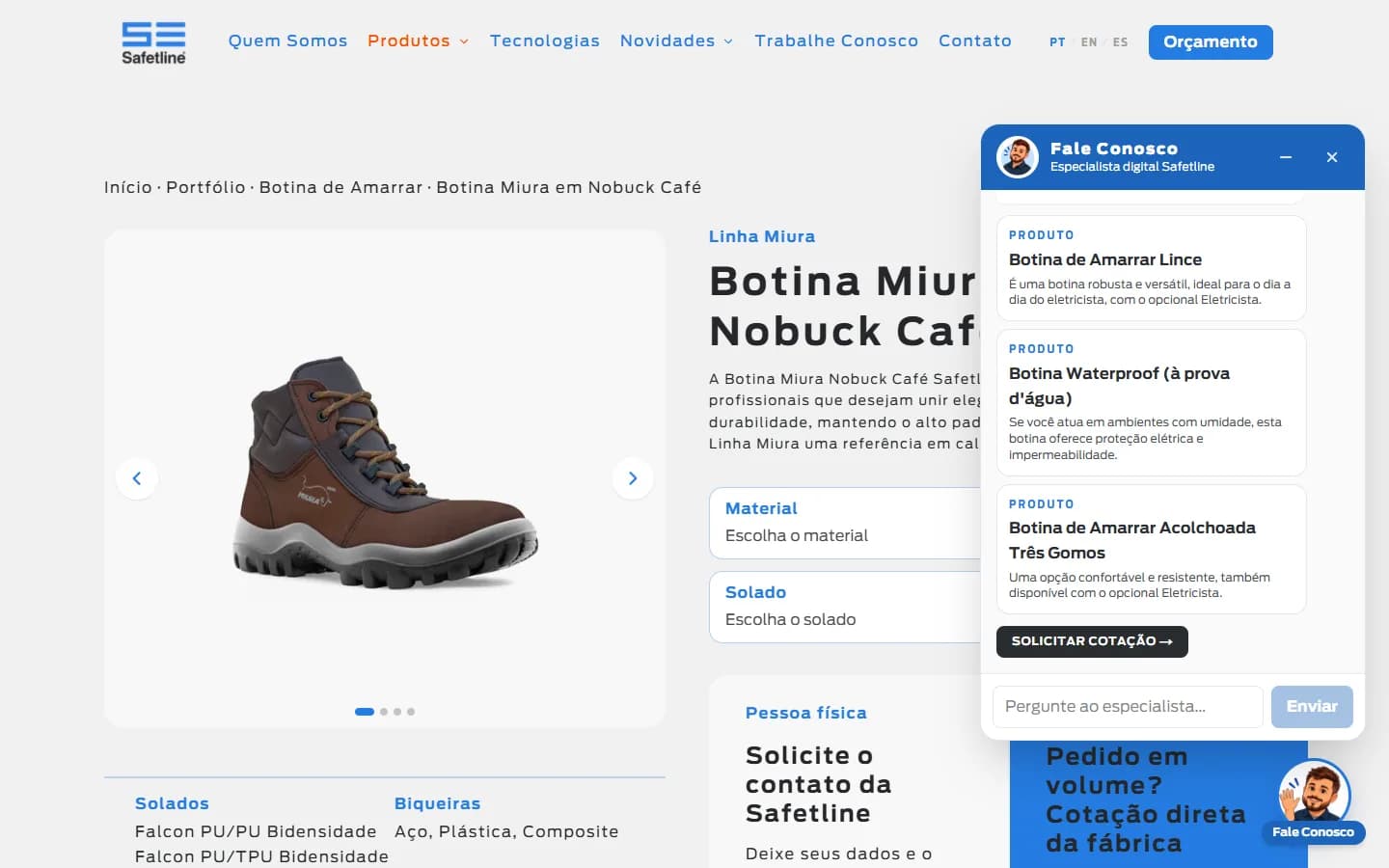
Task: Open the Quem Somos page
Action: (287, 41)
